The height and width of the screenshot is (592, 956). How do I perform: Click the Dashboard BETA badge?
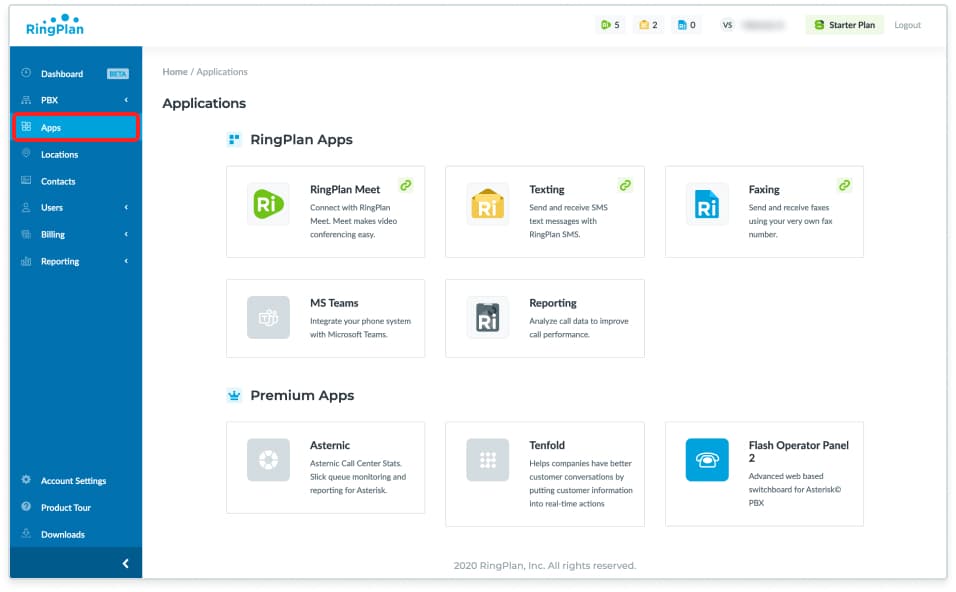point(118,74)
